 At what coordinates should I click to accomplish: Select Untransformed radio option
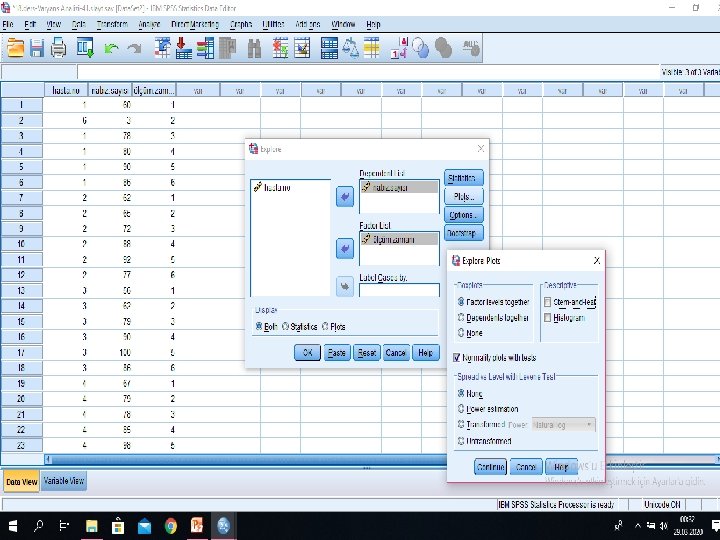(461, 440)
